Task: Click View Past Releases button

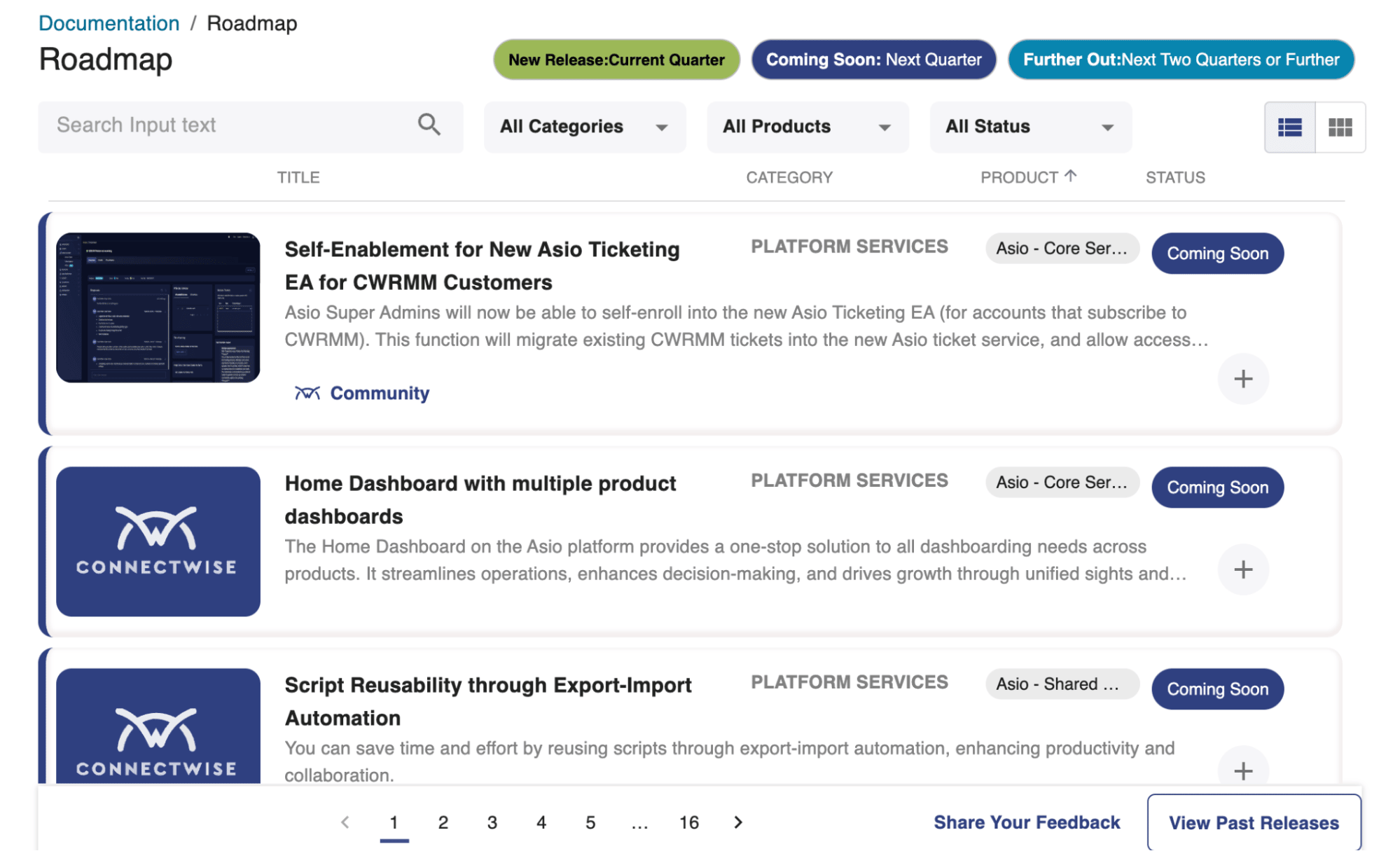Action: (x=1254, y=823)
